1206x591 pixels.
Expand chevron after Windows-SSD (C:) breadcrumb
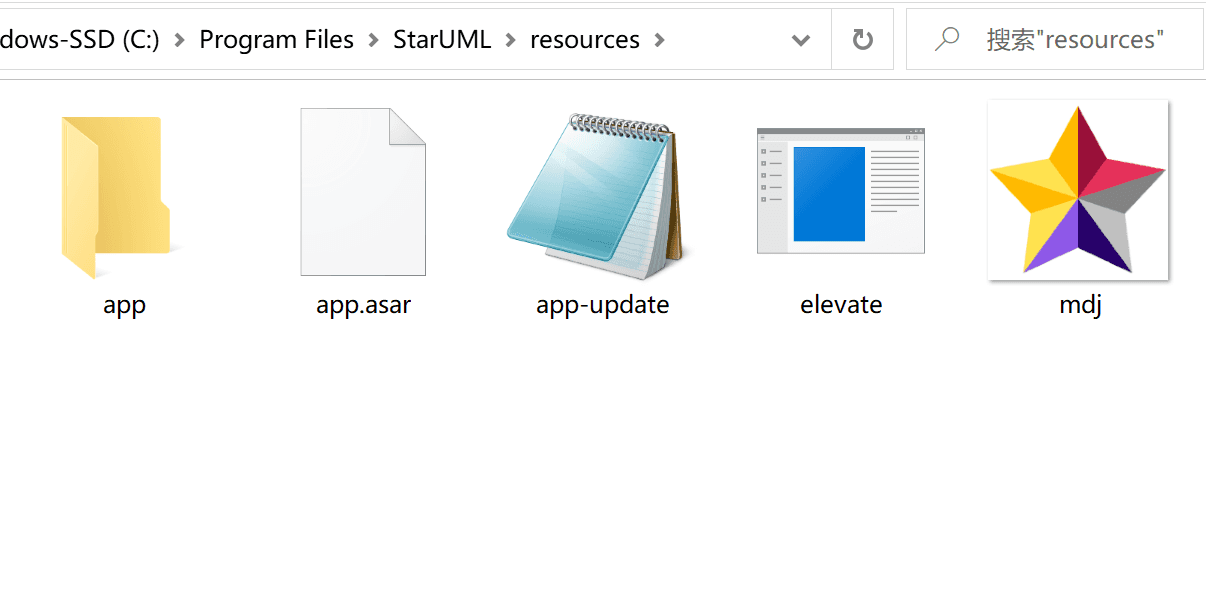point(179,40)
